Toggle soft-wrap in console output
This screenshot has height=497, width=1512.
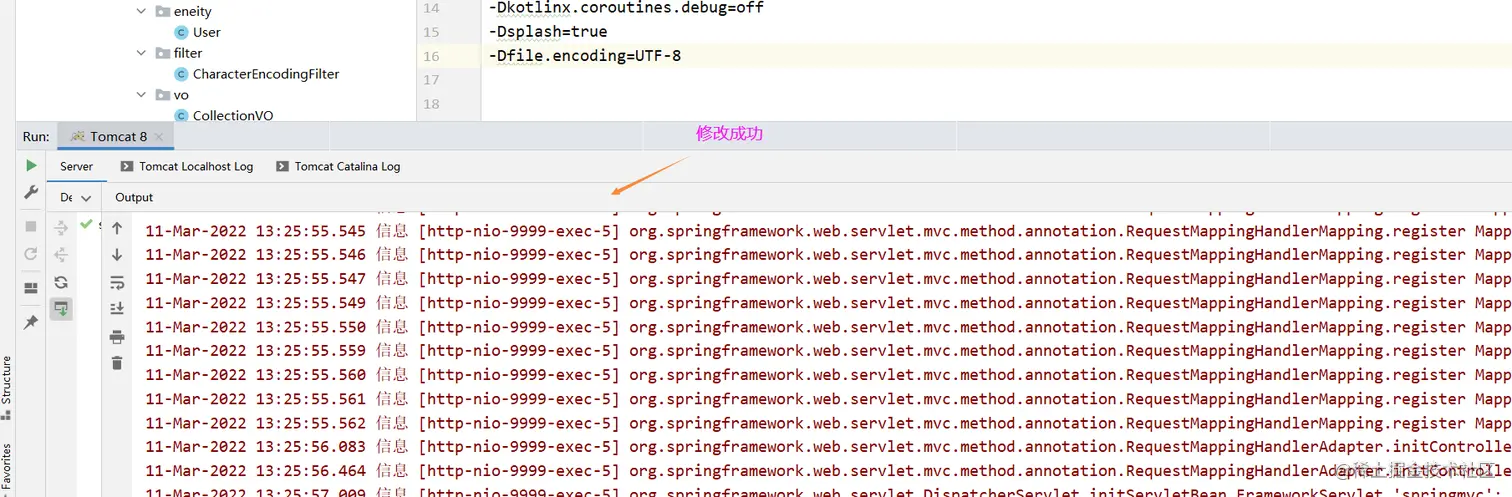(x=117, y=282)
